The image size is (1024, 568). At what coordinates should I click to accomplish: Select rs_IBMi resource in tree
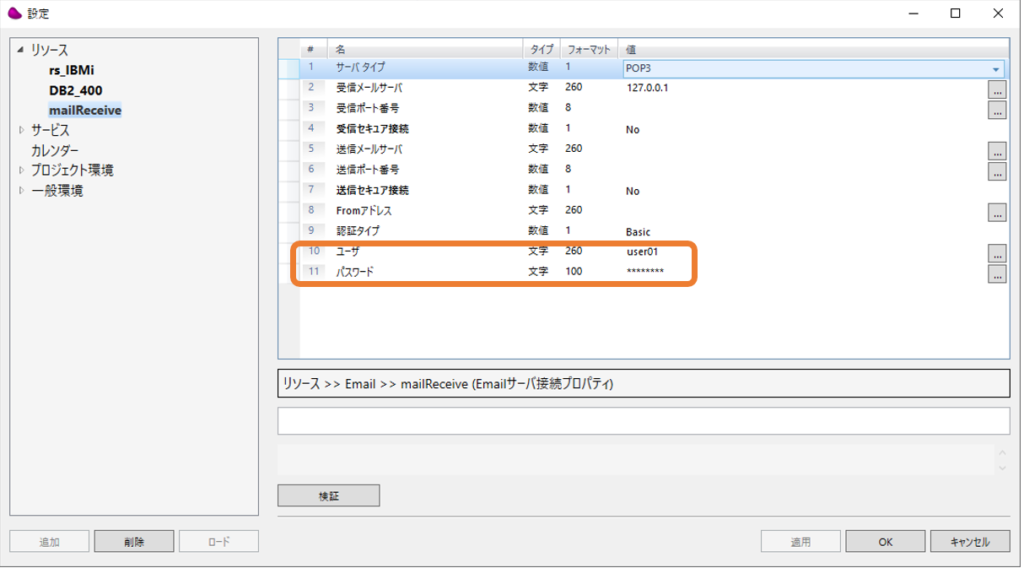[x=71, y=70]
